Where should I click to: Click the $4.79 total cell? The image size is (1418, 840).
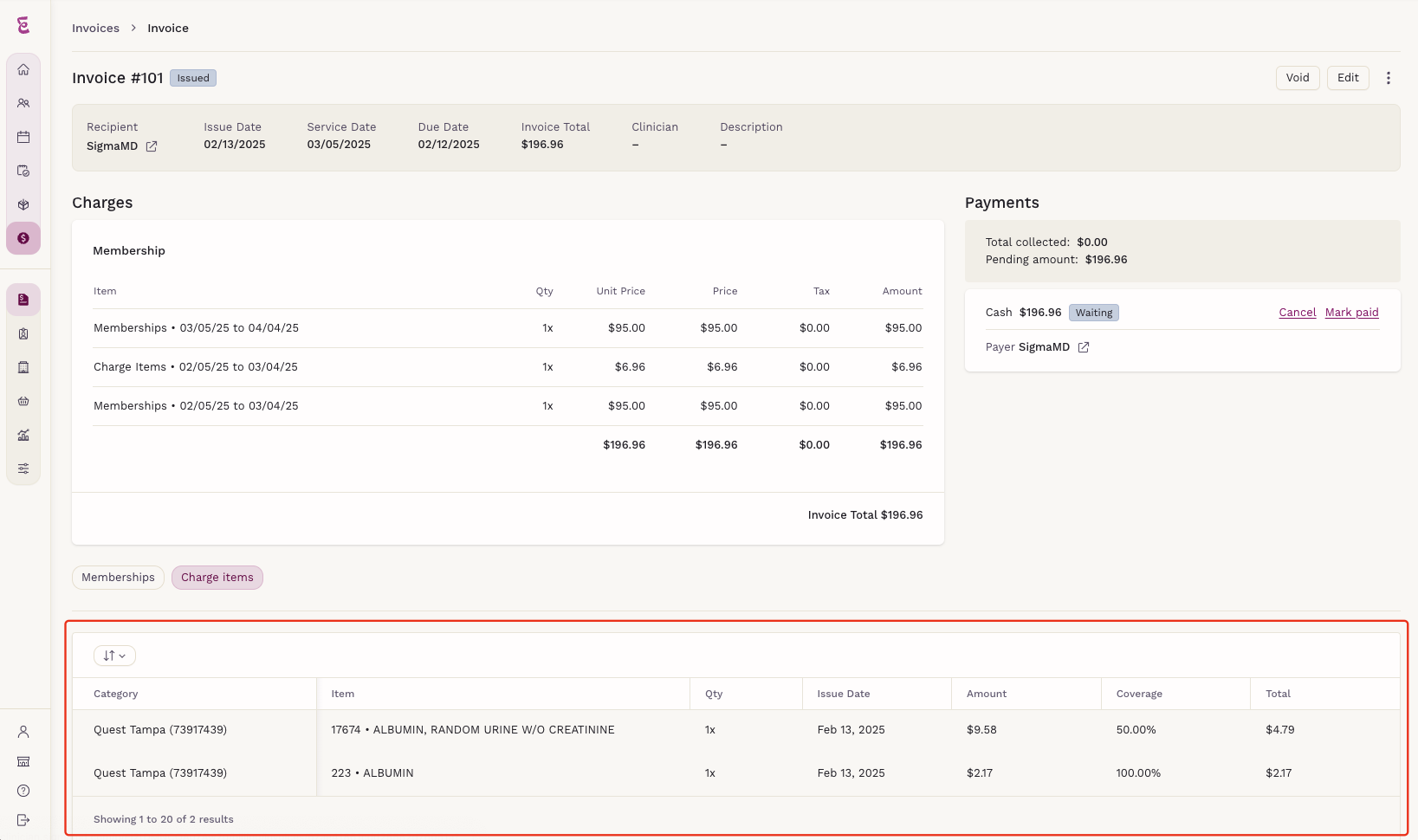click(1280, 730)
